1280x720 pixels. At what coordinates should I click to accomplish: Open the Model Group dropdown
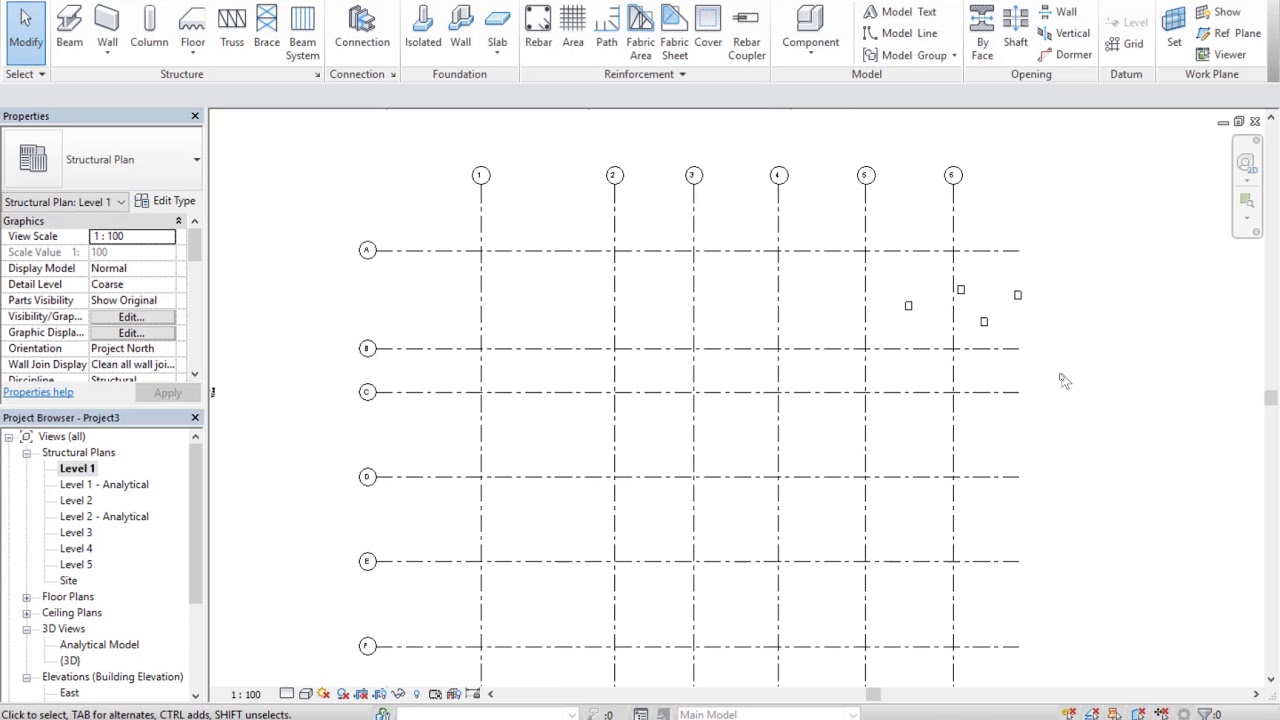pyautogui.click(x=910, y=55)
